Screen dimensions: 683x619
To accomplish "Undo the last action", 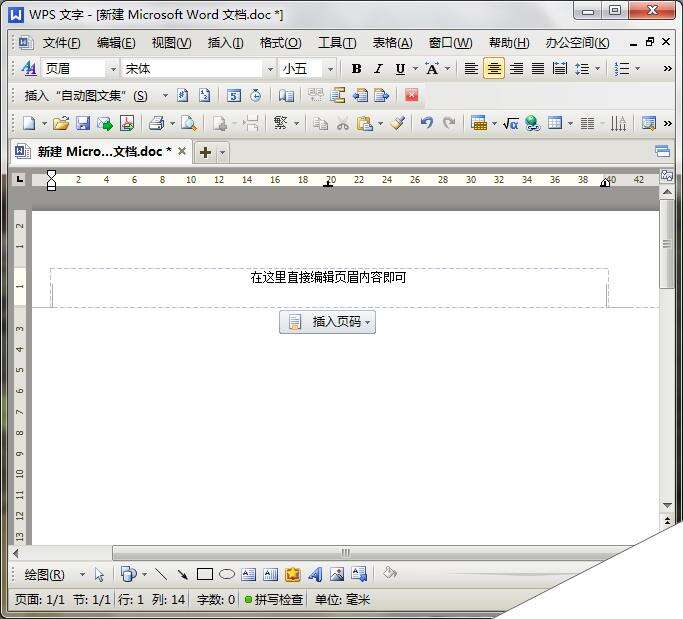I will 427,124.
